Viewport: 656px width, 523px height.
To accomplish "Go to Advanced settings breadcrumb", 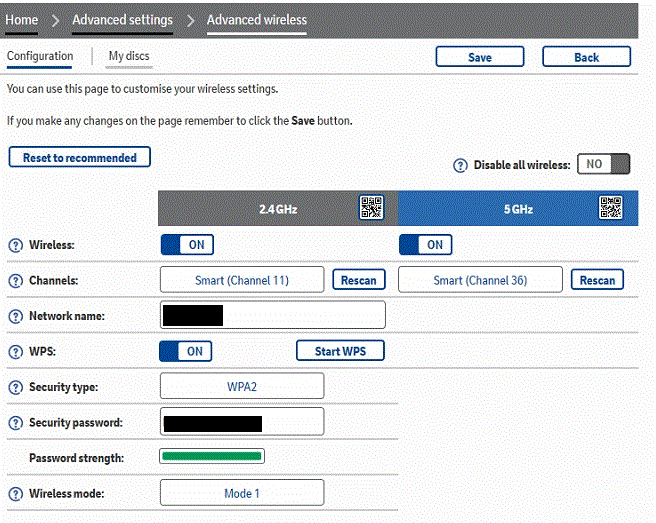I will tap(122, 20).
